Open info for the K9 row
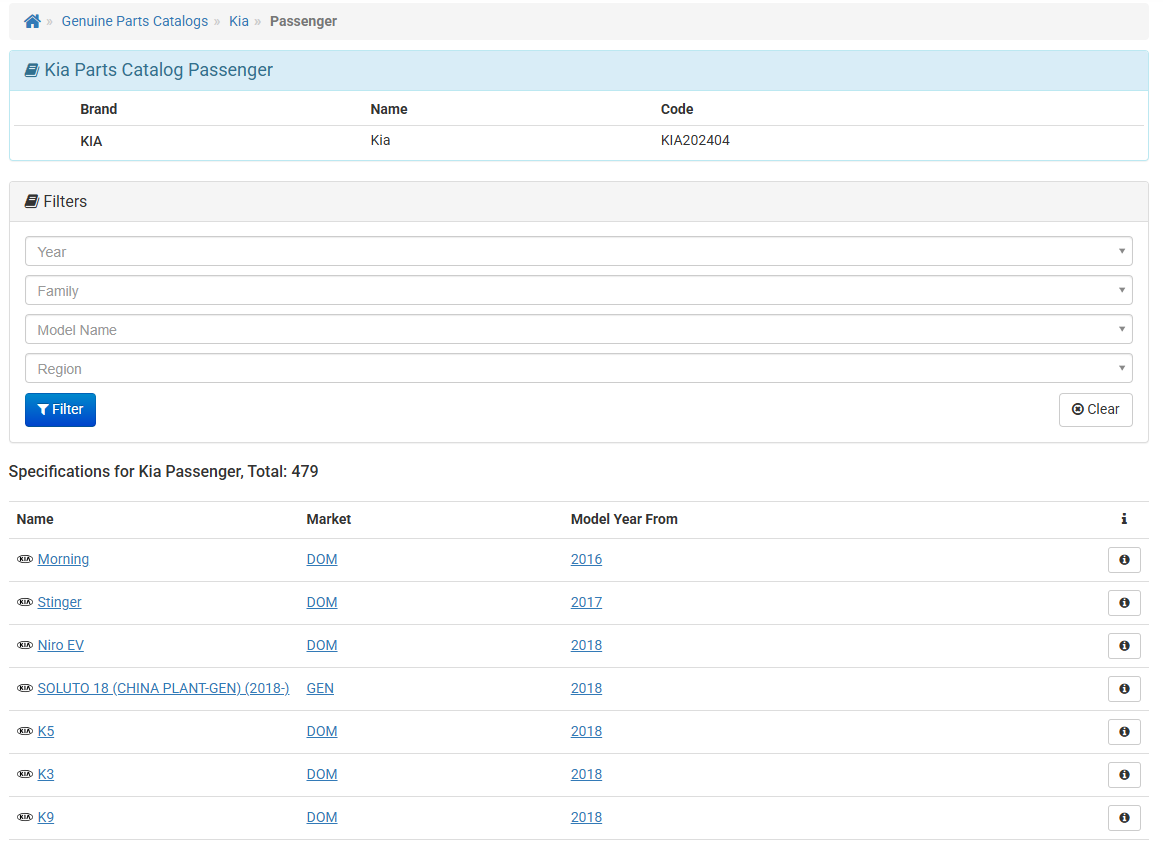 1124,818
